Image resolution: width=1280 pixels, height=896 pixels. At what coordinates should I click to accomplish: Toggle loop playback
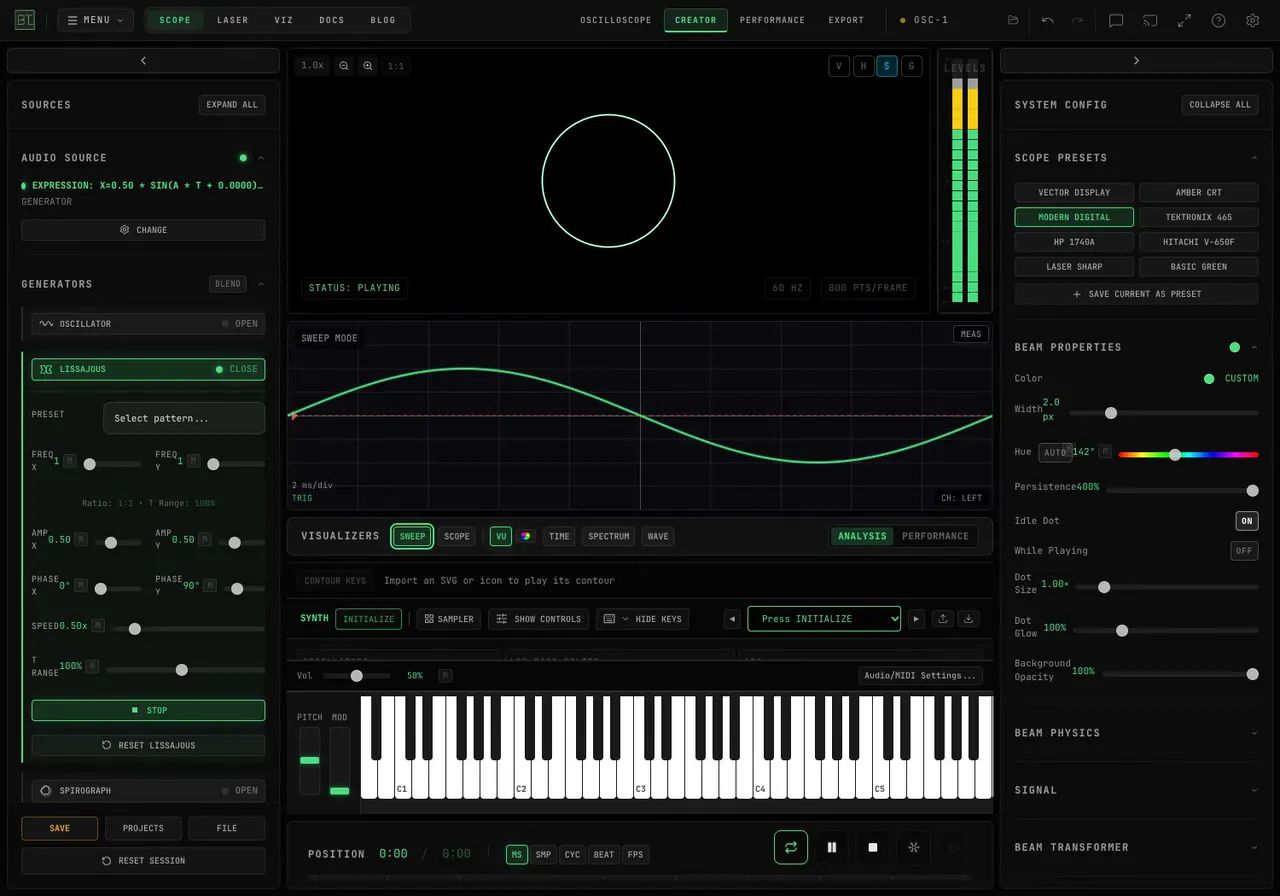coord(791,847)
